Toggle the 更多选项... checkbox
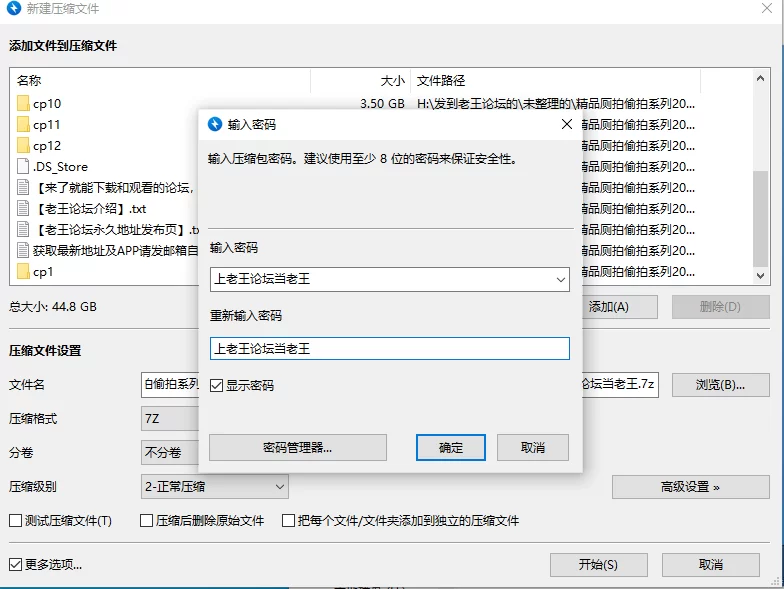The image size is (784, 589). pyautogui.click(x=16, y=564)
